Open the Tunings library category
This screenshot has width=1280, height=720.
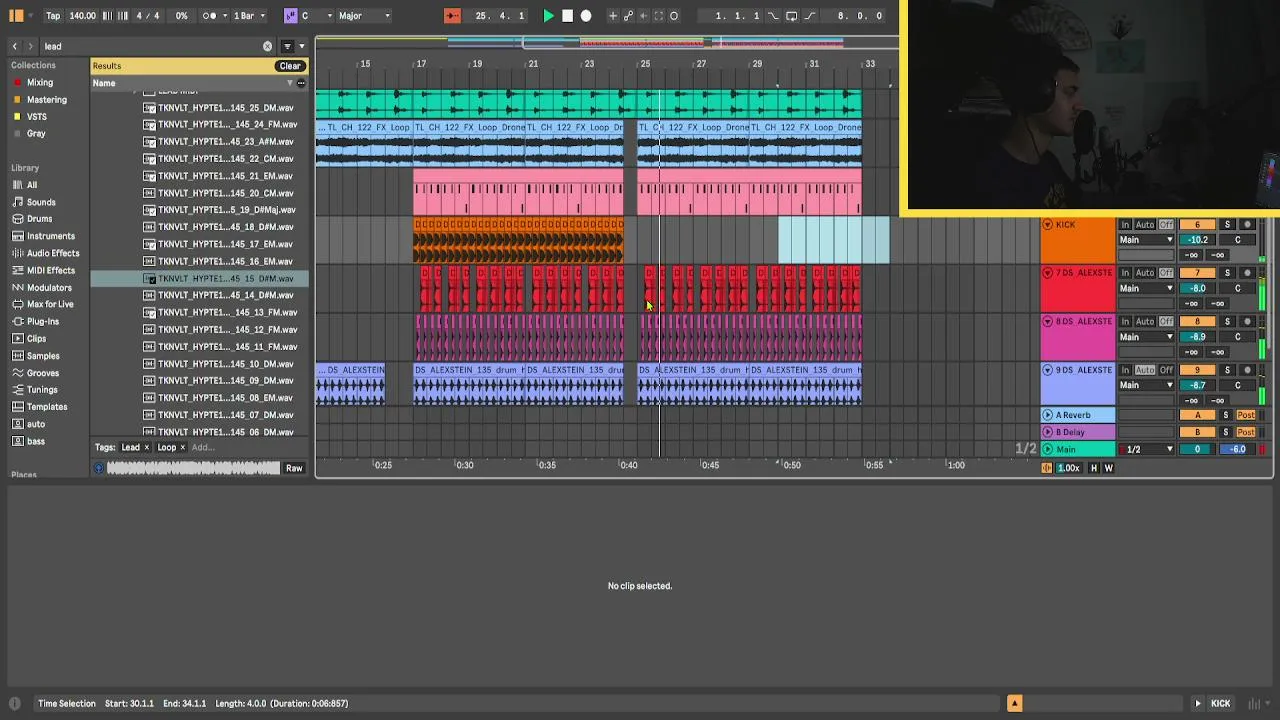[x=42, y=390]
